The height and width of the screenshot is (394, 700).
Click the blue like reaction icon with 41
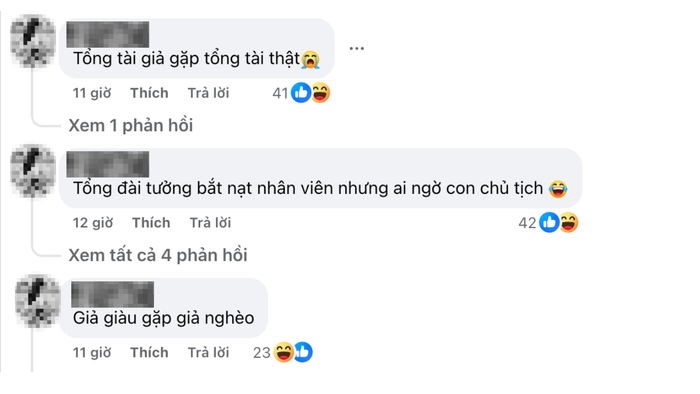(301, 93)
